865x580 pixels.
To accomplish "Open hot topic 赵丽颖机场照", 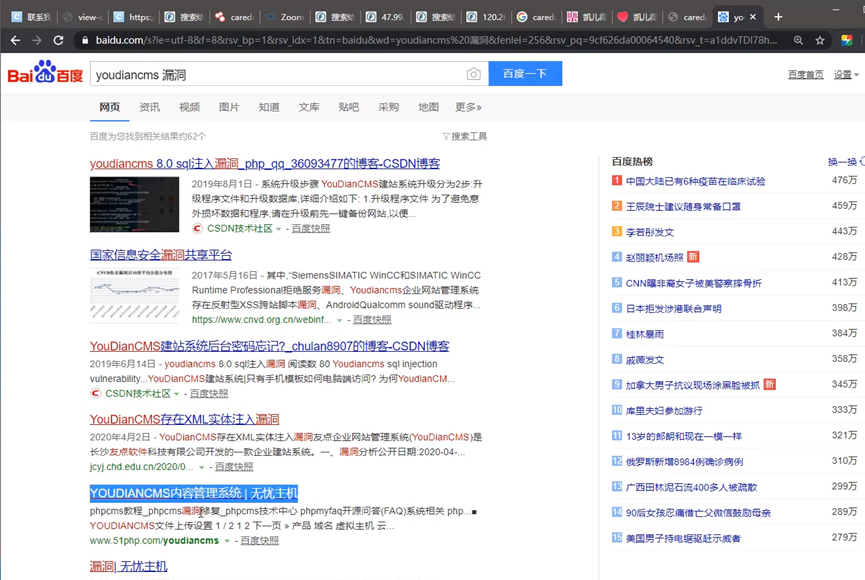I will [x=654, y=257].
